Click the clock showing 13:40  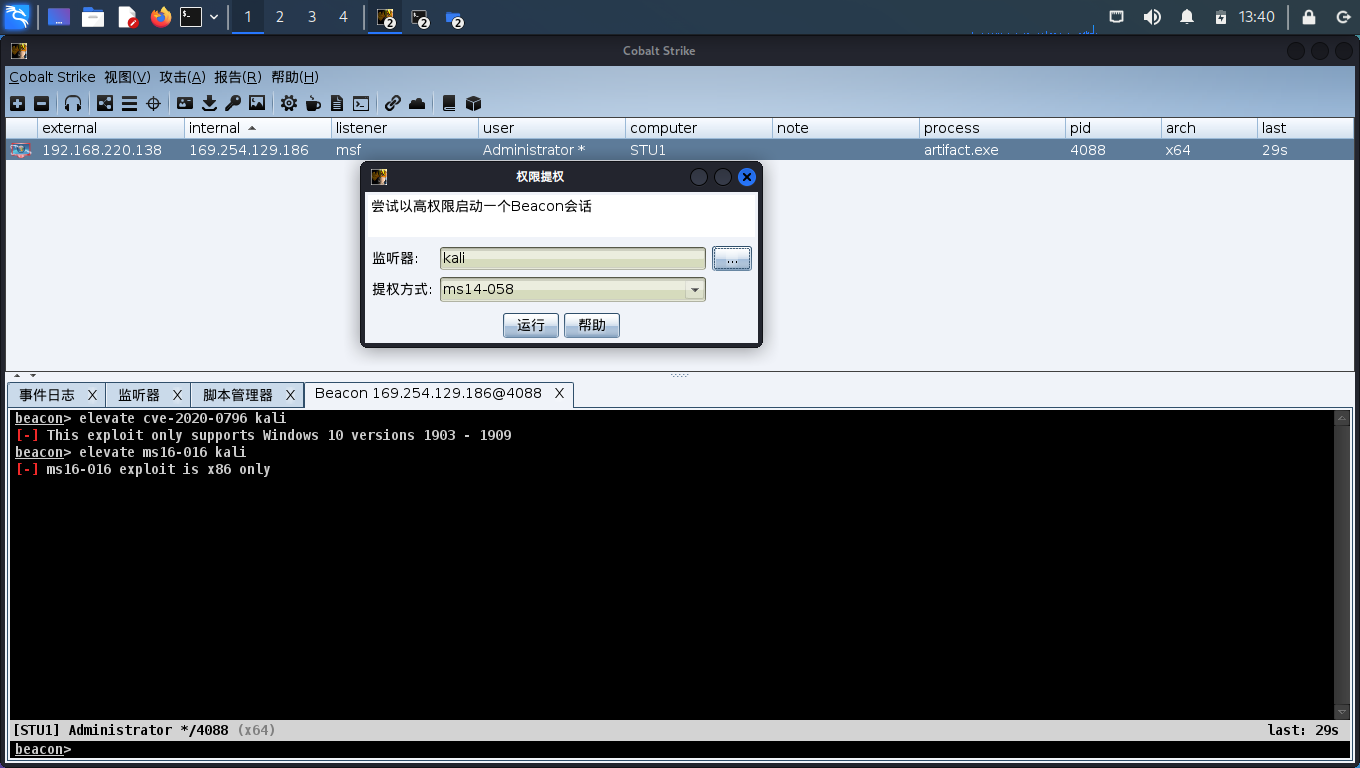coord(1257,17)
